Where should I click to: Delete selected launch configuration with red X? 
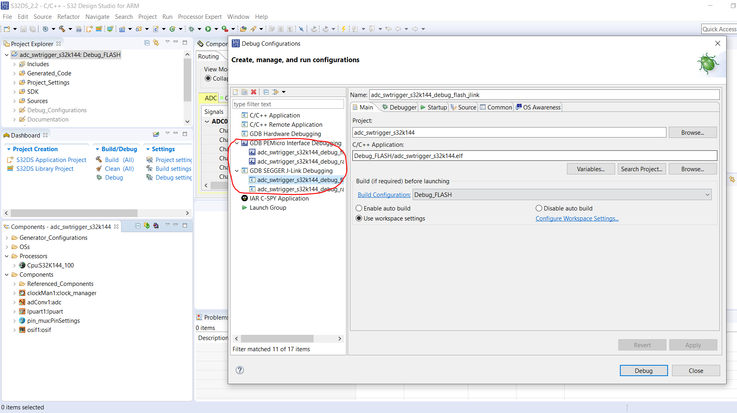(254, 92)
